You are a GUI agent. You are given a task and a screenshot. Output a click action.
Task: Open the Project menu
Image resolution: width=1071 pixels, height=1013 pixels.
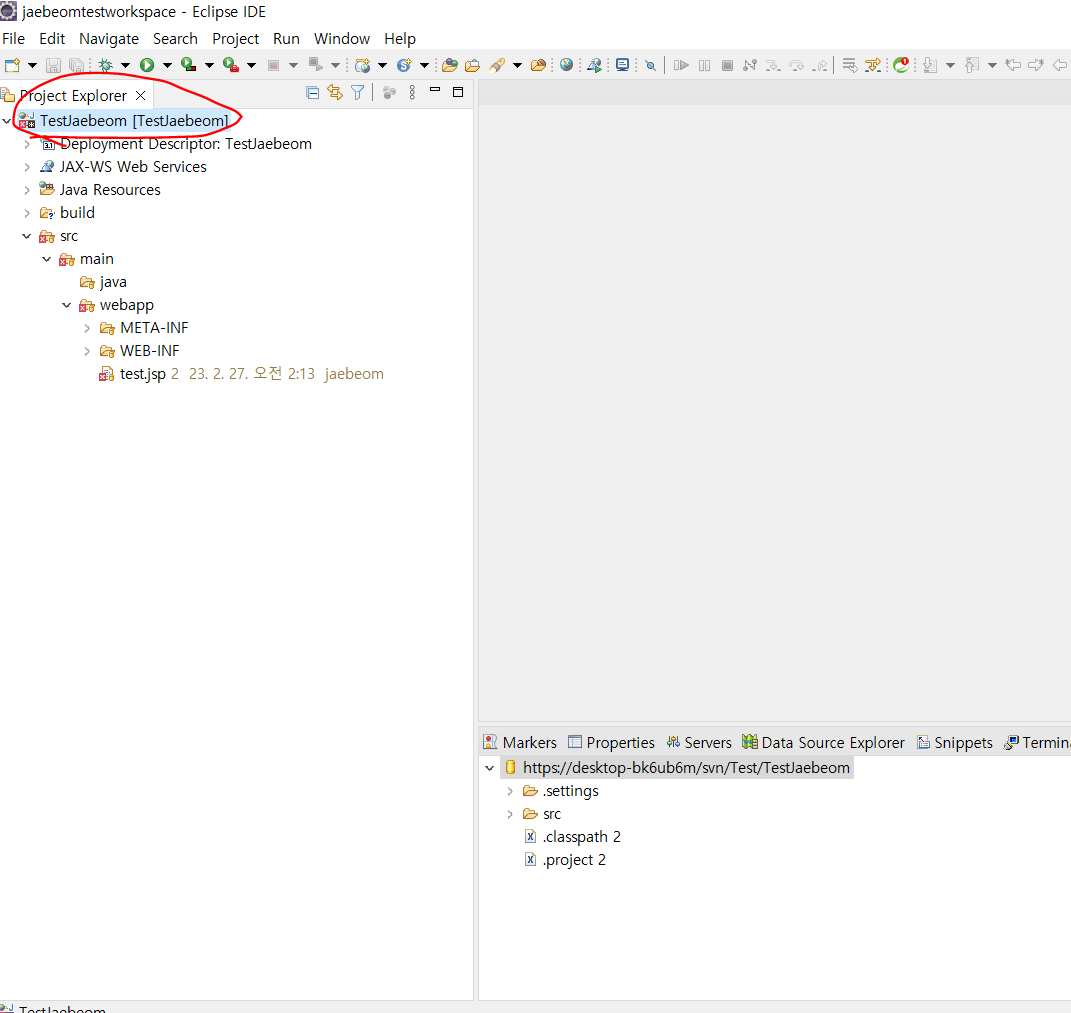click(235, 39)
